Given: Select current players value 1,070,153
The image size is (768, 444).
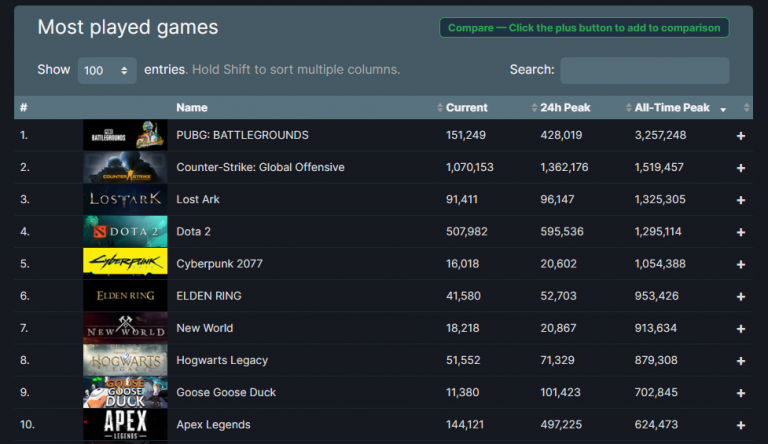Looking at the screenshot, I should click(470, 168).
